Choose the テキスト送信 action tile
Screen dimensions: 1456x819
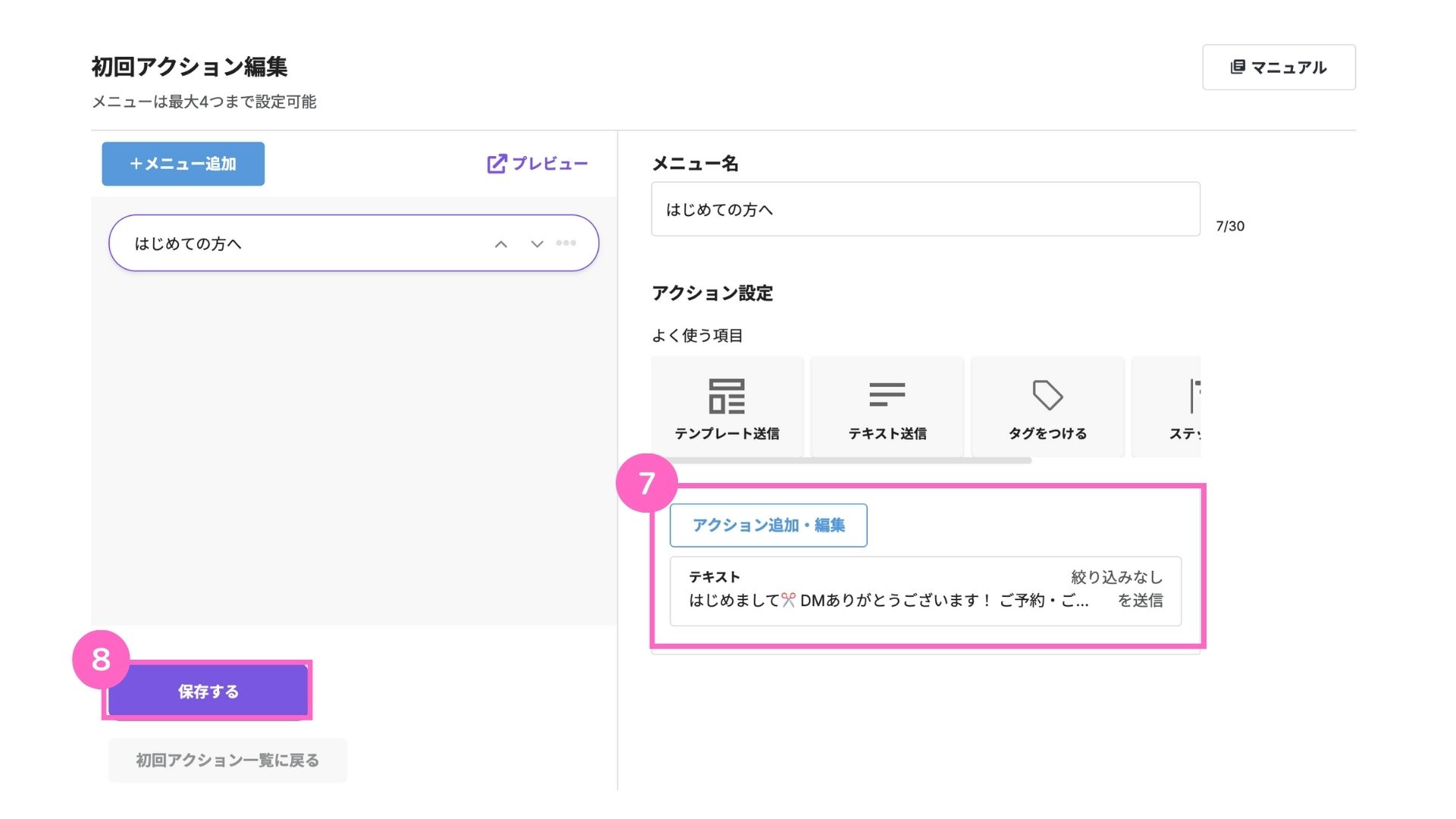coord(887,407)
